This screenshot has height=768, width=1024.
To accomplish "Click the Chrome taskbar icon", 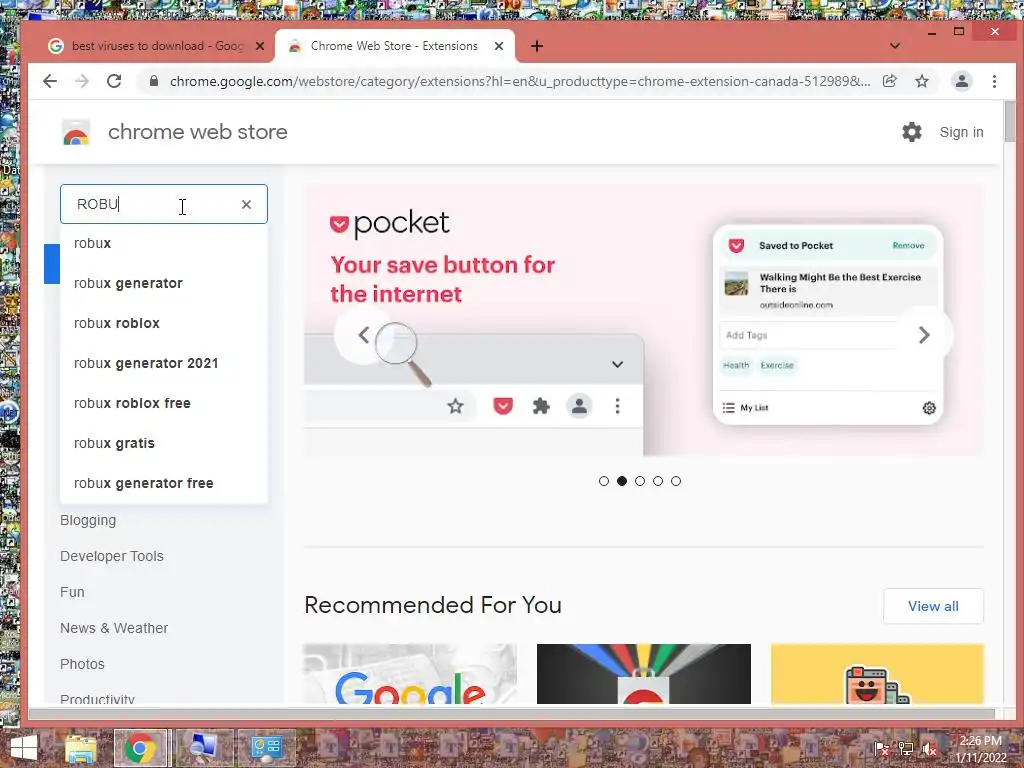I will tap(140, 748).
